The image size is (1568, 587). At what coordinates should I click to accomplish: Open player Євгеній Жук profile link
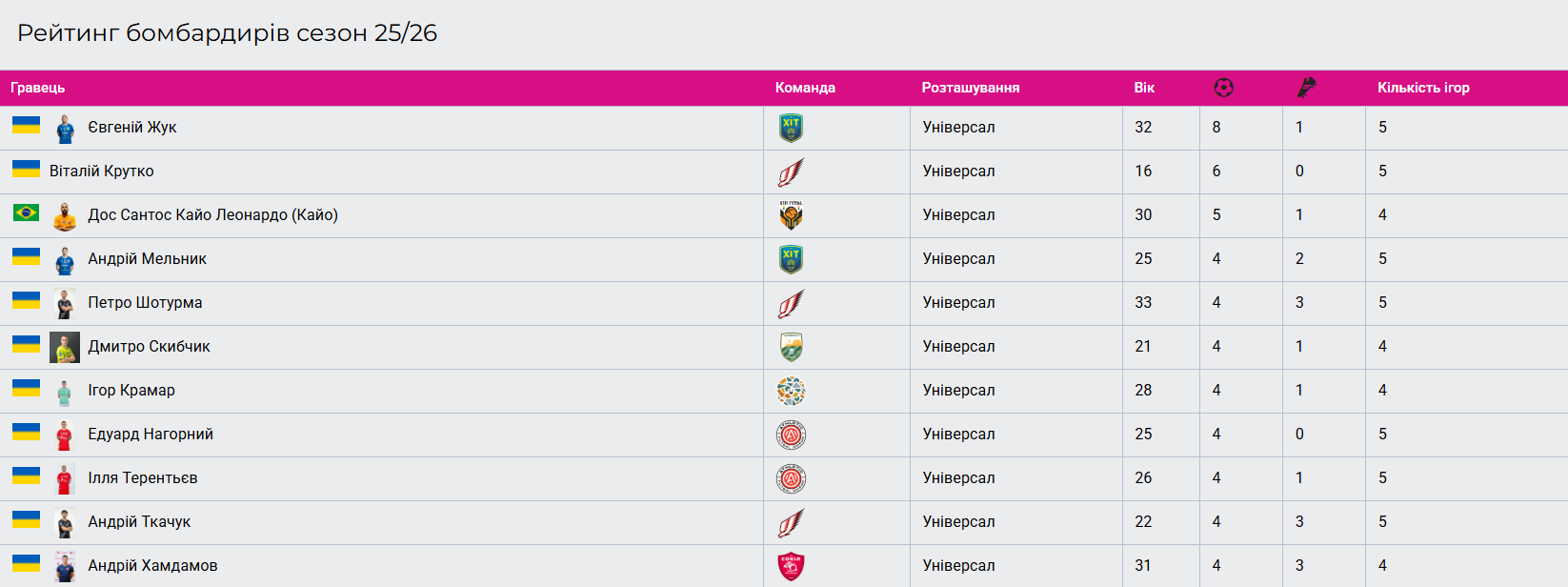point(132,128)
